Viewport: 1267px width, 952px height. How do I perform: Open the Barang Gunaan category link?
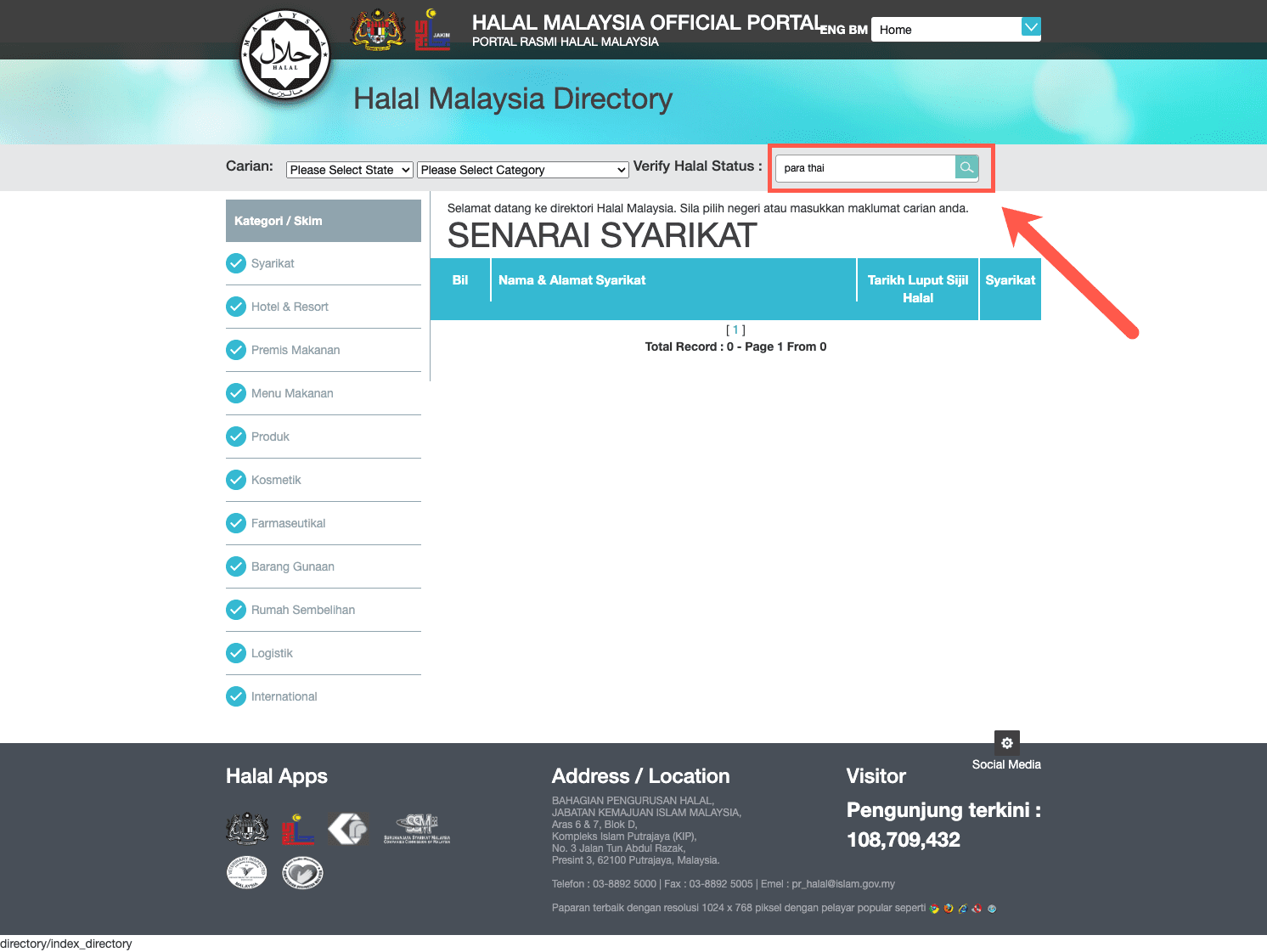(293, 566)
